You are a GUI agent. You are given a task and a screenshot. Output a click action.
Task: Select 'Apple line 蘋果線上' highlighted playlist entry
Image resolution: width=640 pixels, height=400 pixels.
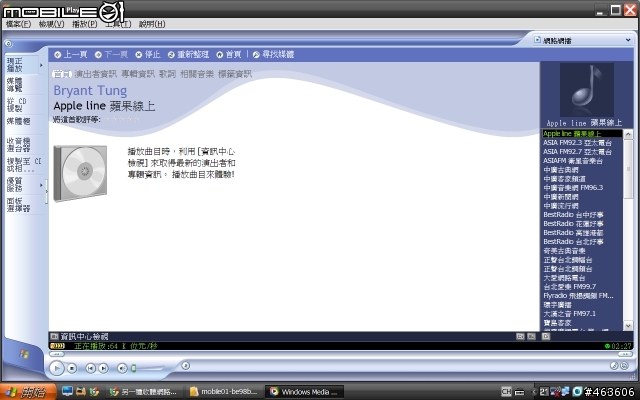click(582, 134)
